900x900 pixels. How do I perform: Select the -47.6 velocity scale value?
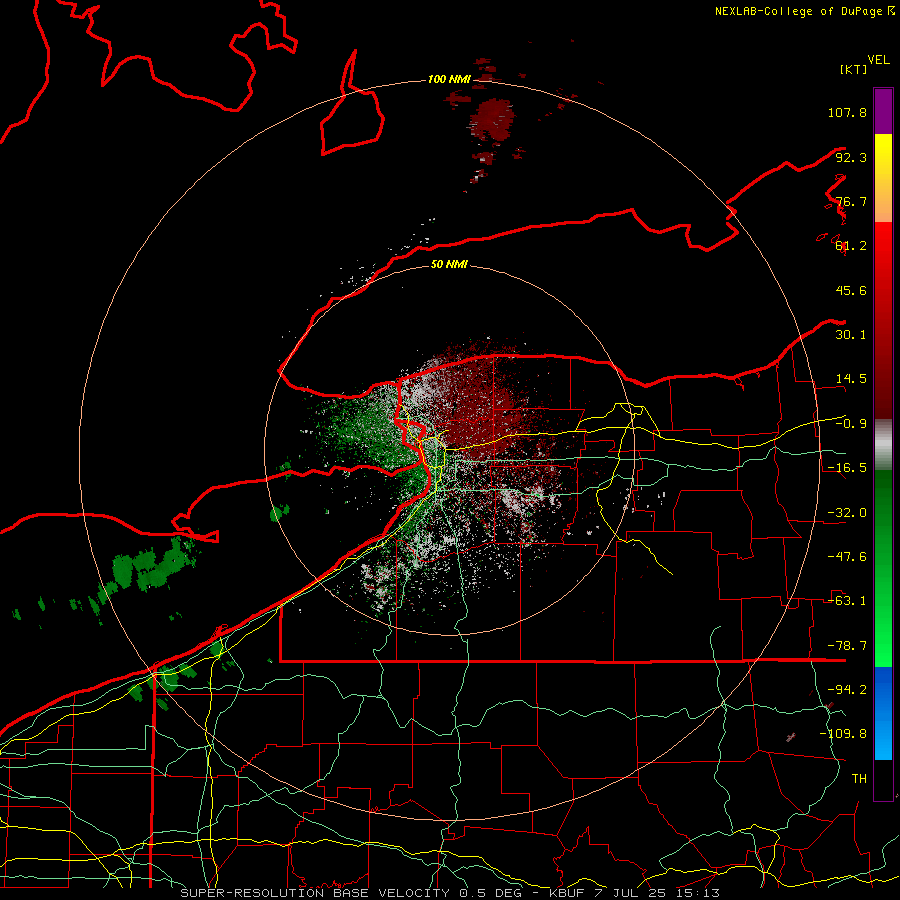click(x=847, y=557)
